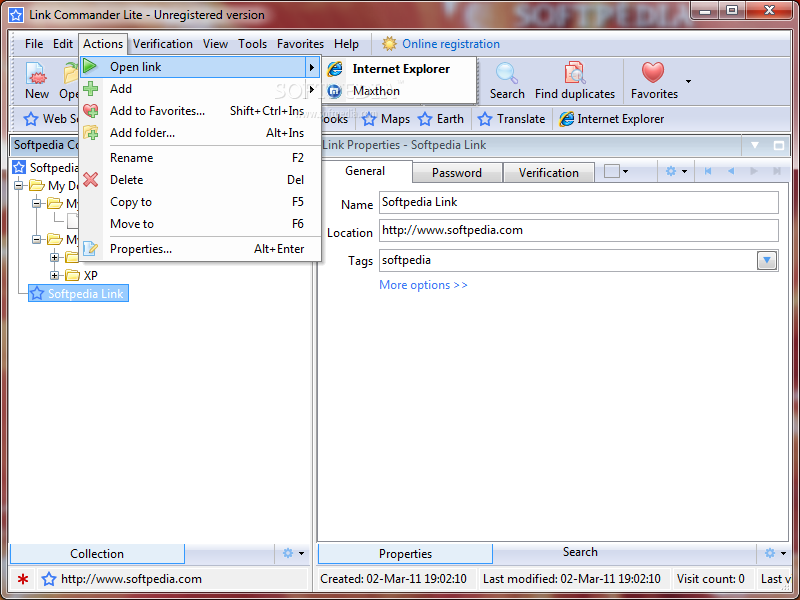The image size is (800, 600).
Task: Click into the Name input field
Action: click(x=579, y=202)
